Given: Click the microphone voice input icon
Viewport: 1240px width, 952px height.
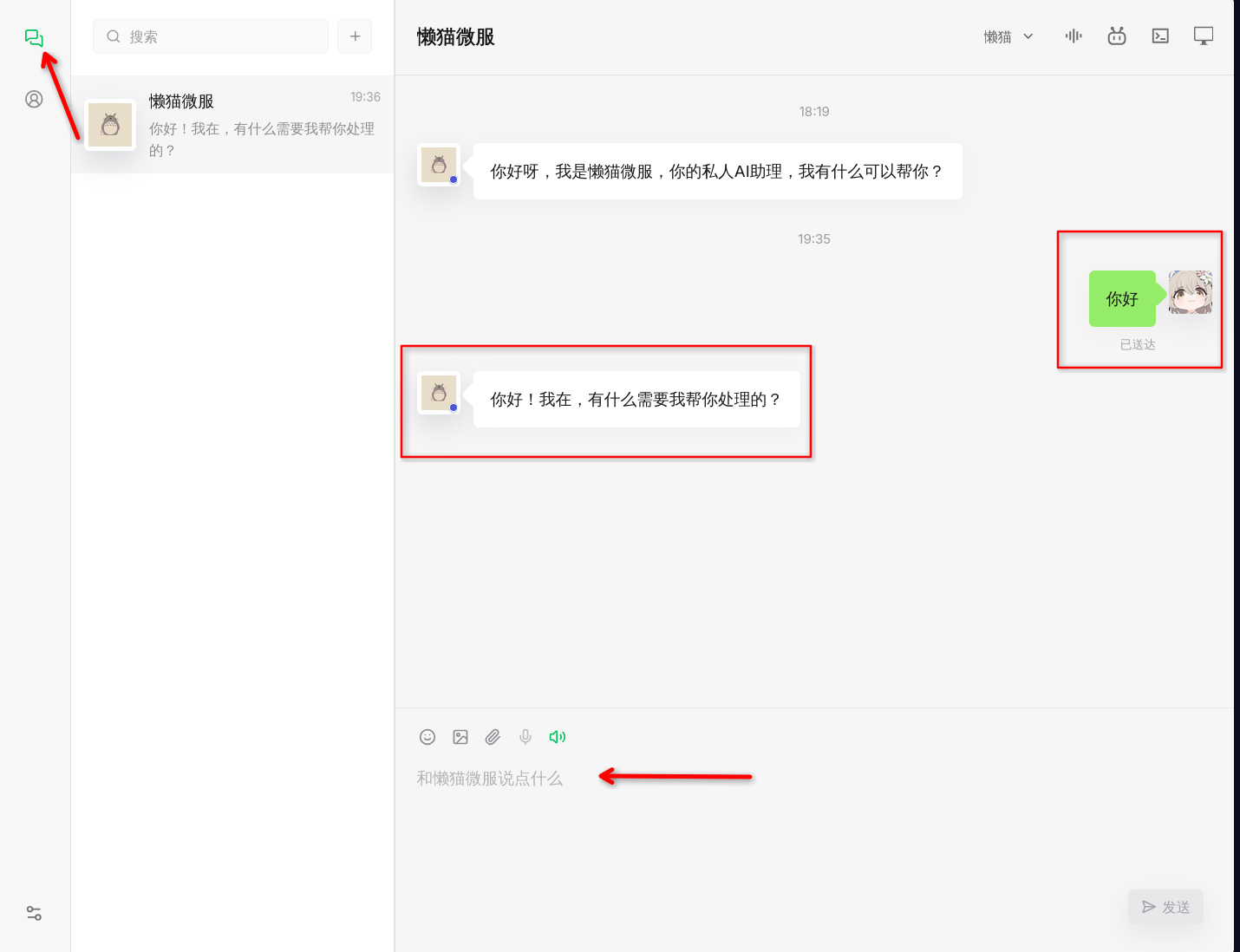Looking at the screenshot, I should pyautogui.click(x=525, y=737).
